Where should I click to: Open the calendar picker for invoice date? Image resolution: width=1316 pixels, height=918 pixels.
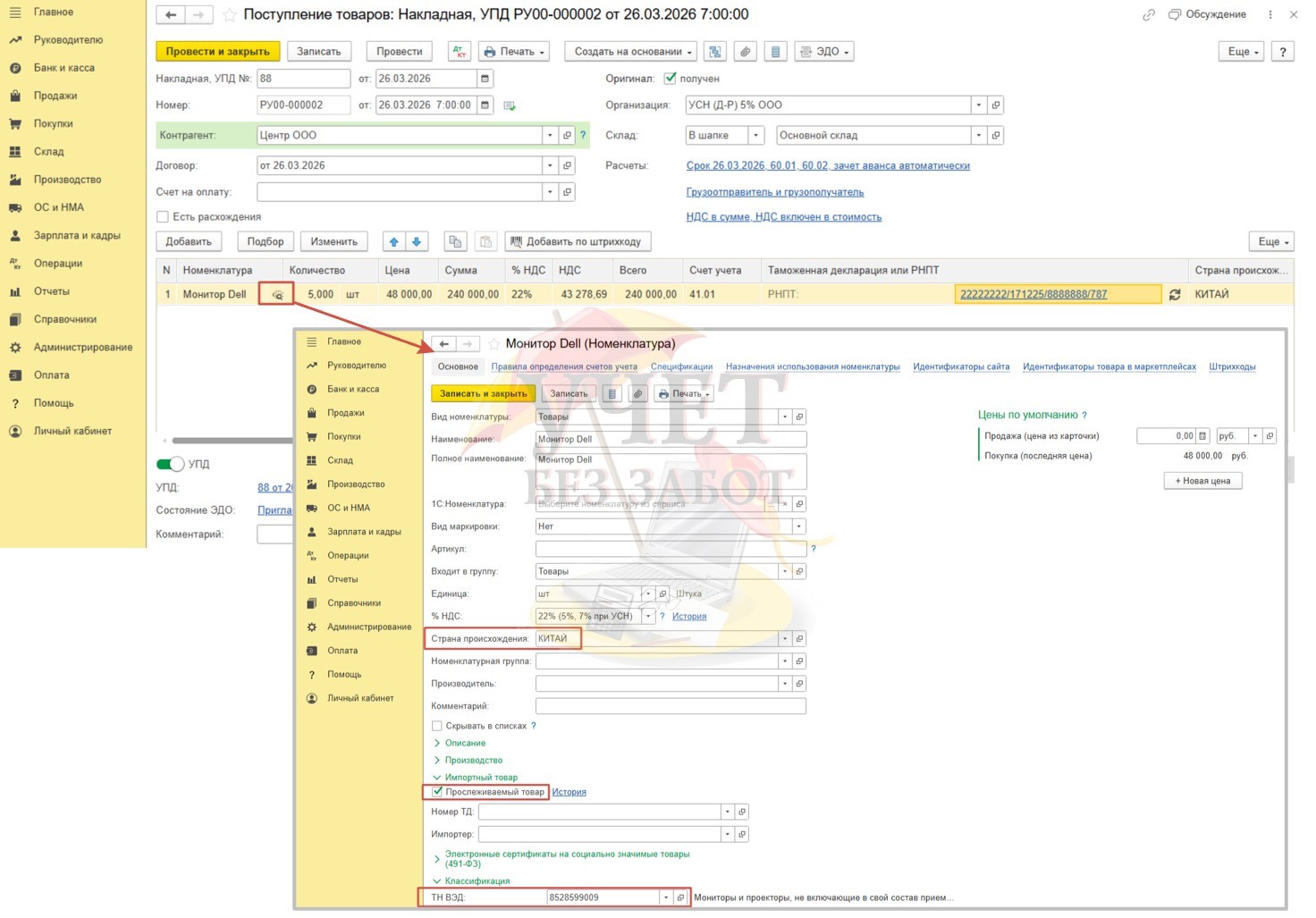(485, 79)
